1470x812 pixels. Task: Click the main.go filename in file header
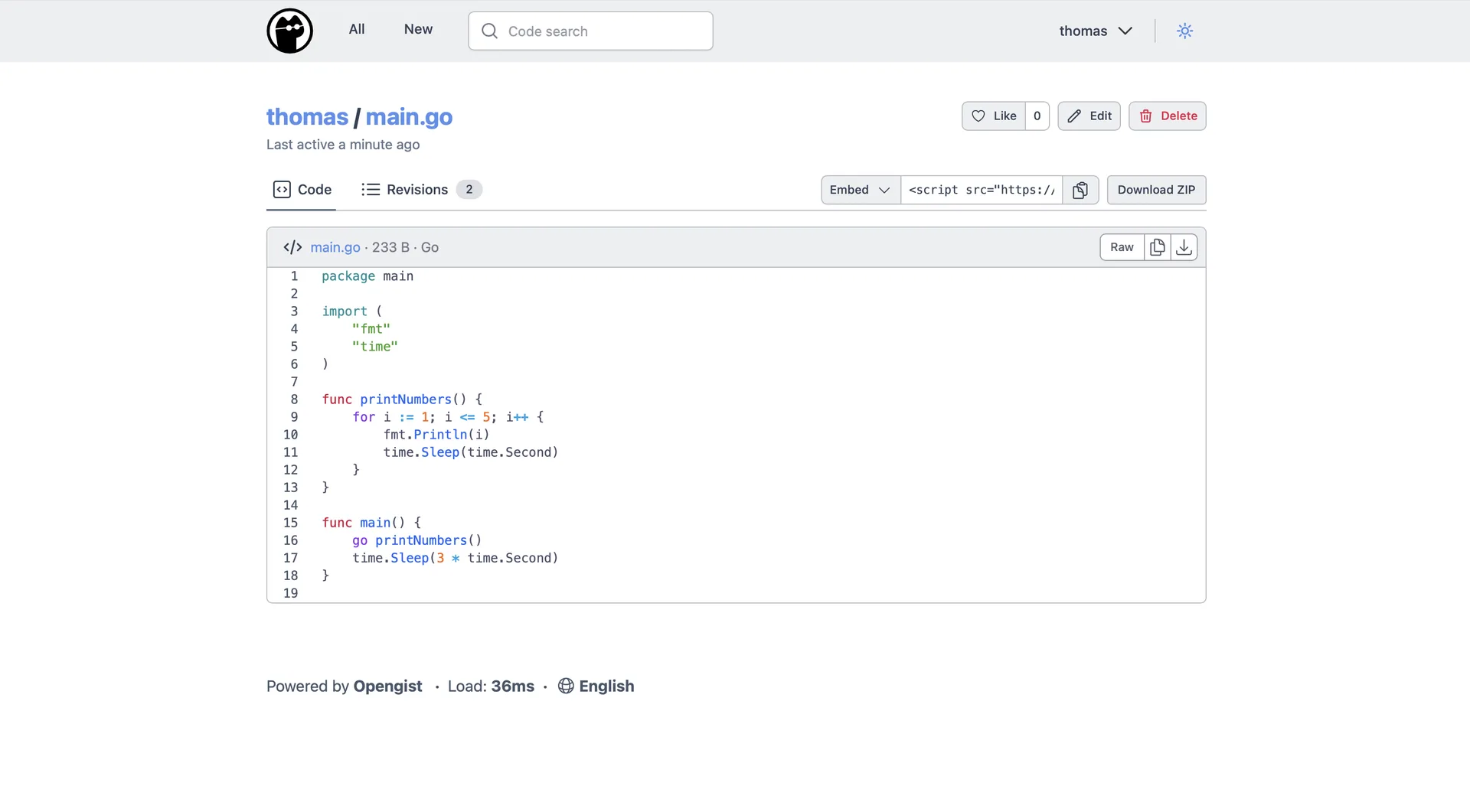pos(335,247)
